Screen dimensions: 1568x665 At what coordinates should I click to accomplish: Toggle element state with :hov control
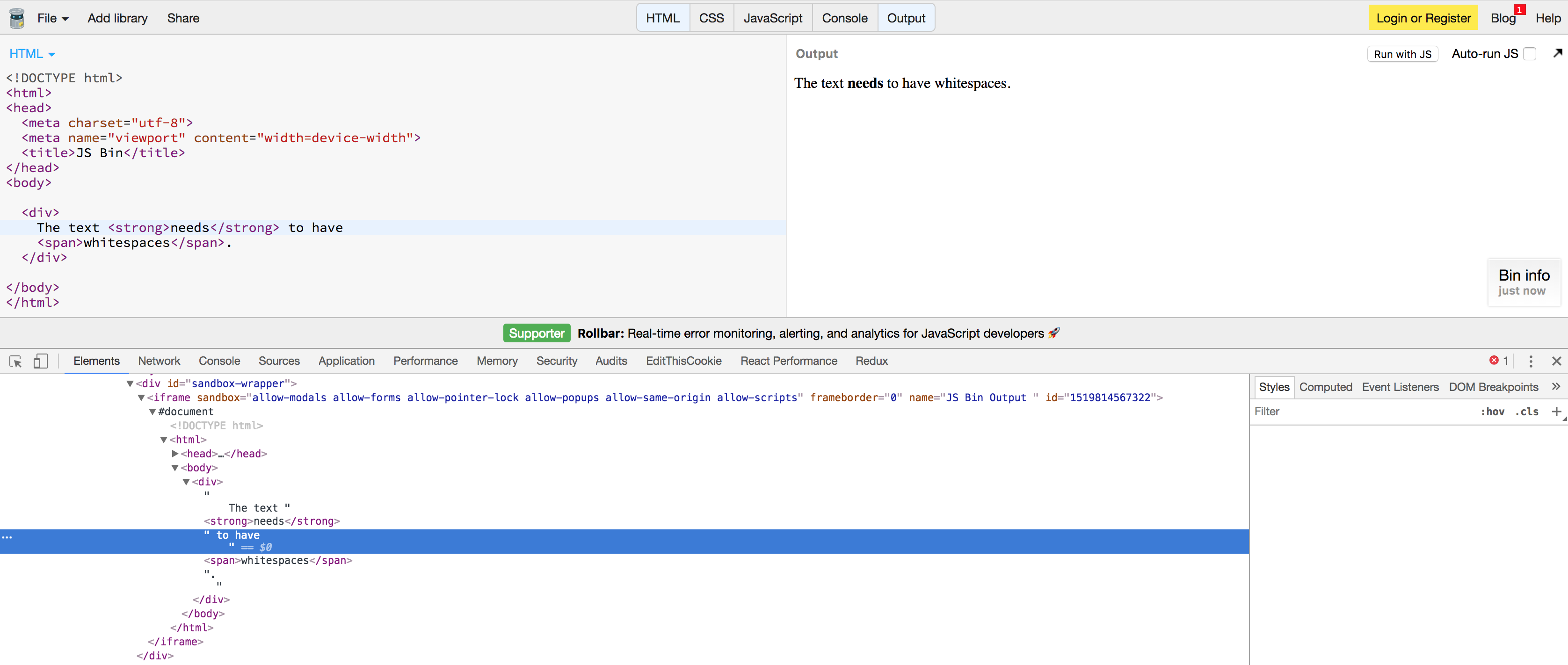click(1494, 411)
